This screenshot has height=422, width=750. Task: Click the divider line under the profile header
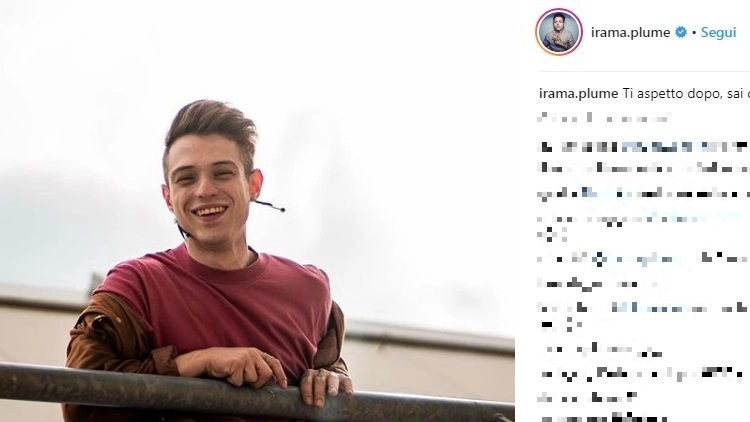(x=644, y=72)
